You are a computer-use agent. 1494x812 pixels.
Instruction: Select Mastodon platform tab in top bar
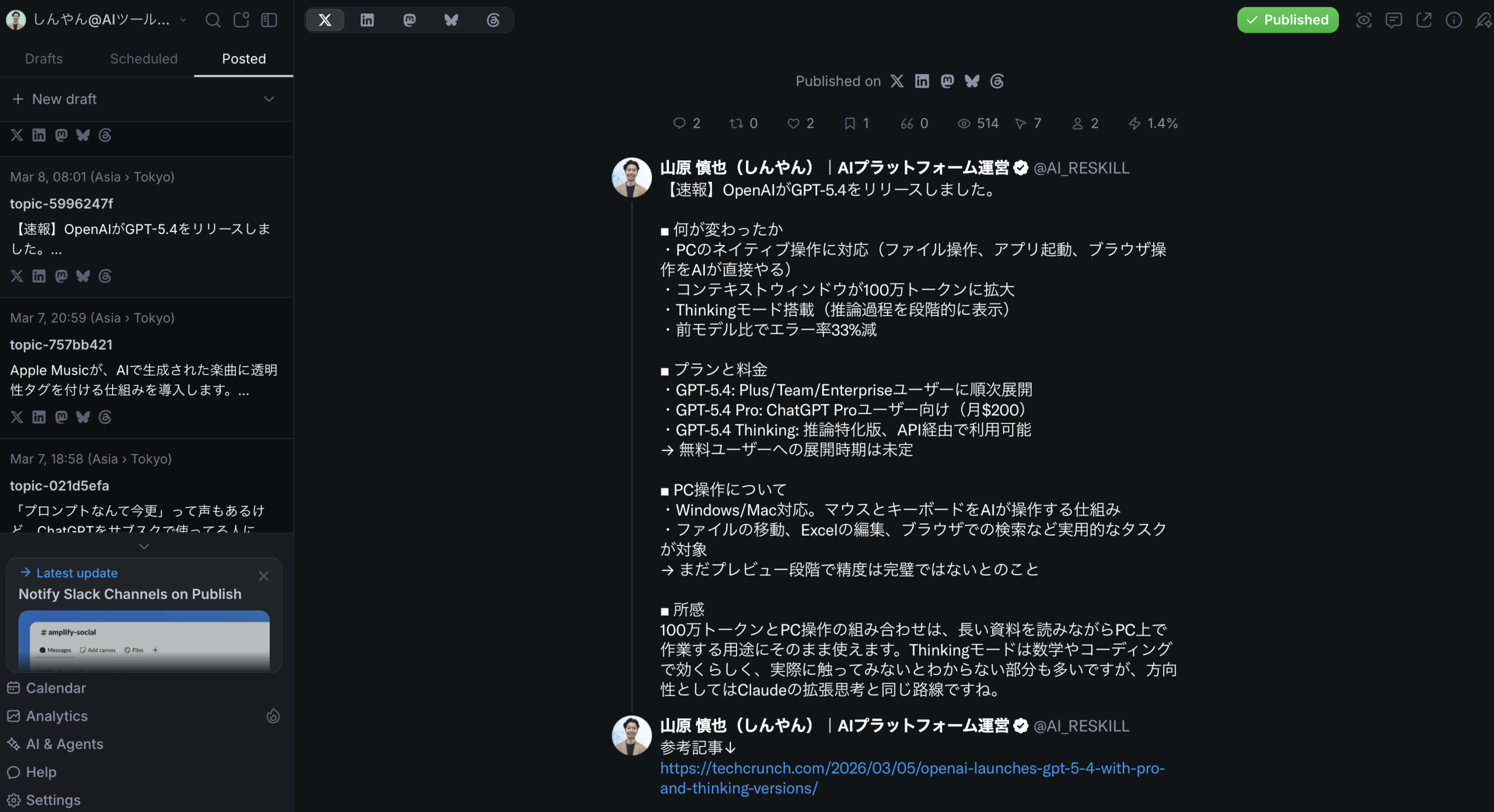409,20
